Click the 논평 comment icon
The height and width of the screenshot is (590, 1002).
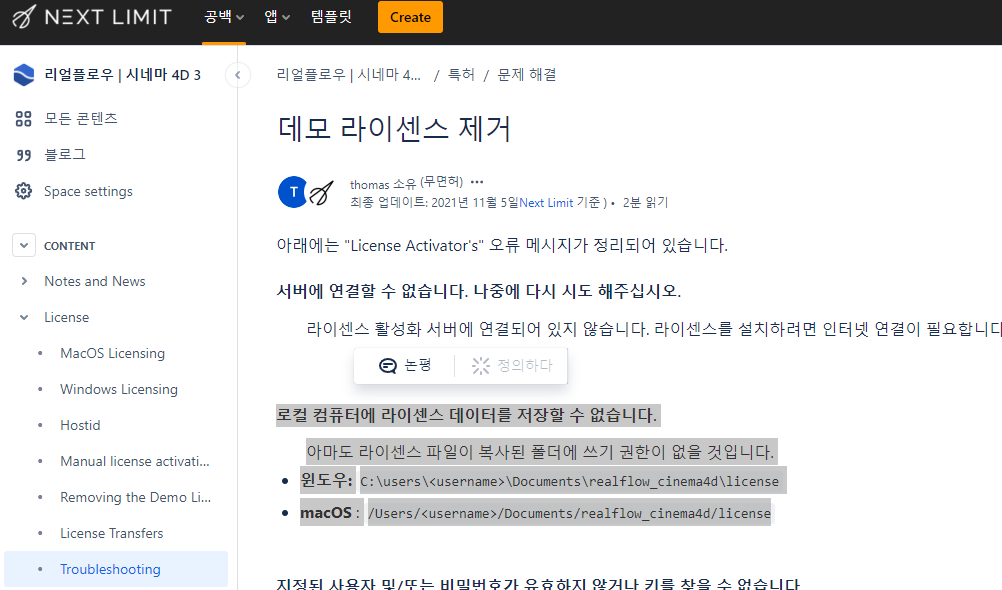(388, 366)
